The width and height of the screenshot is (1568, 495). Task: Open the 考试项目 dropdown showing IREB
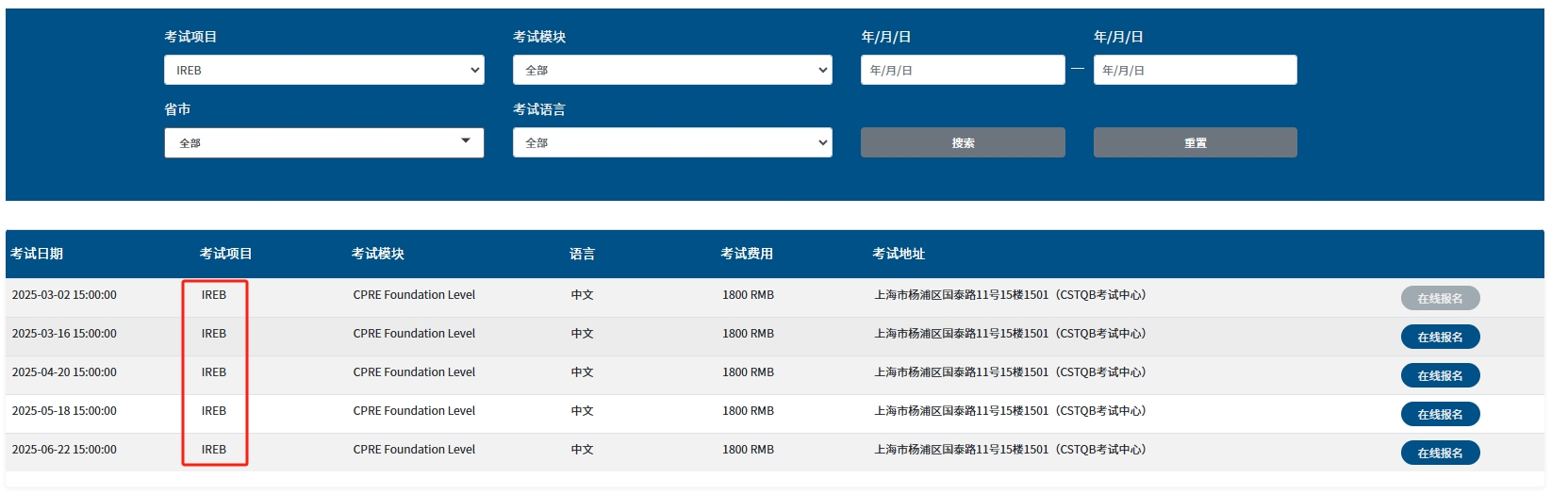(x=323, y=70)
